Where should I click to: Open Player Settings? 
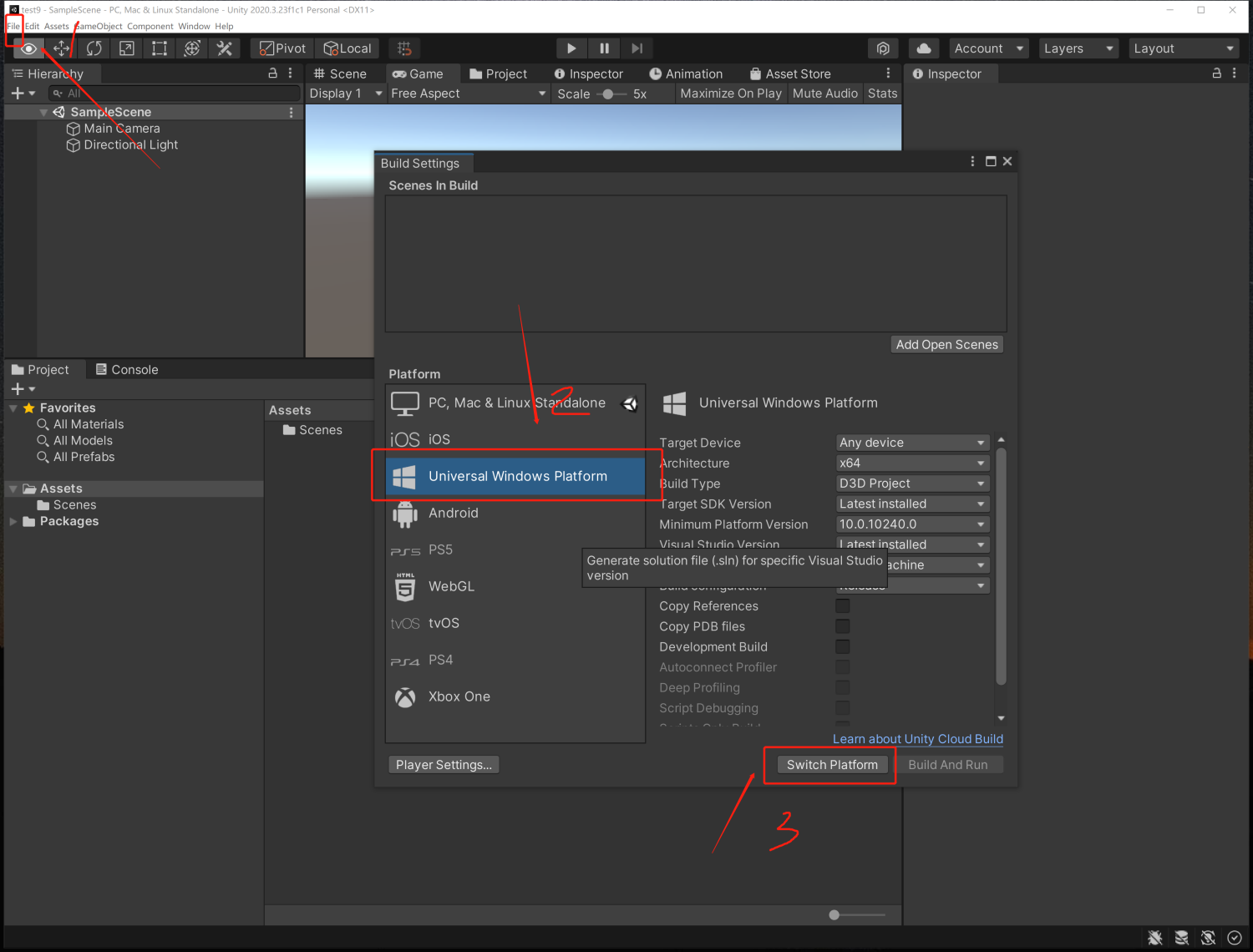[444, 765]
